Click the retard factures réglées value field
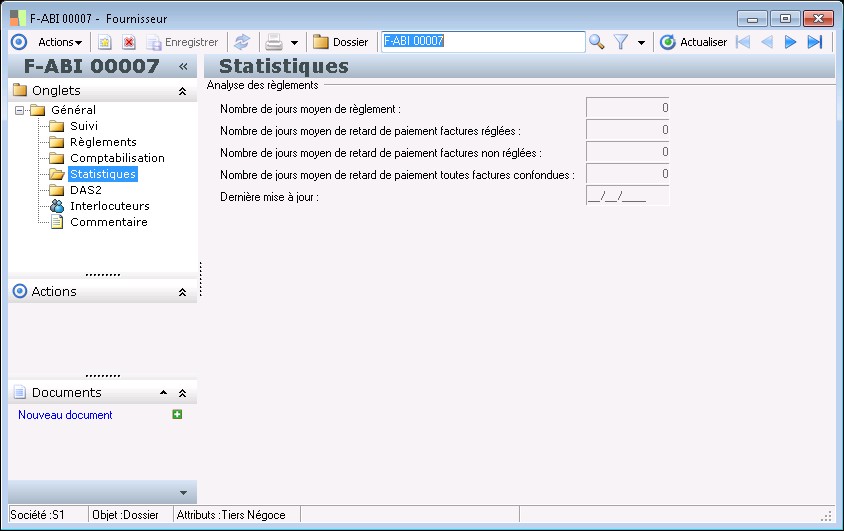The height and width of the screenshot is (531, 844). [x=628, y=130]
